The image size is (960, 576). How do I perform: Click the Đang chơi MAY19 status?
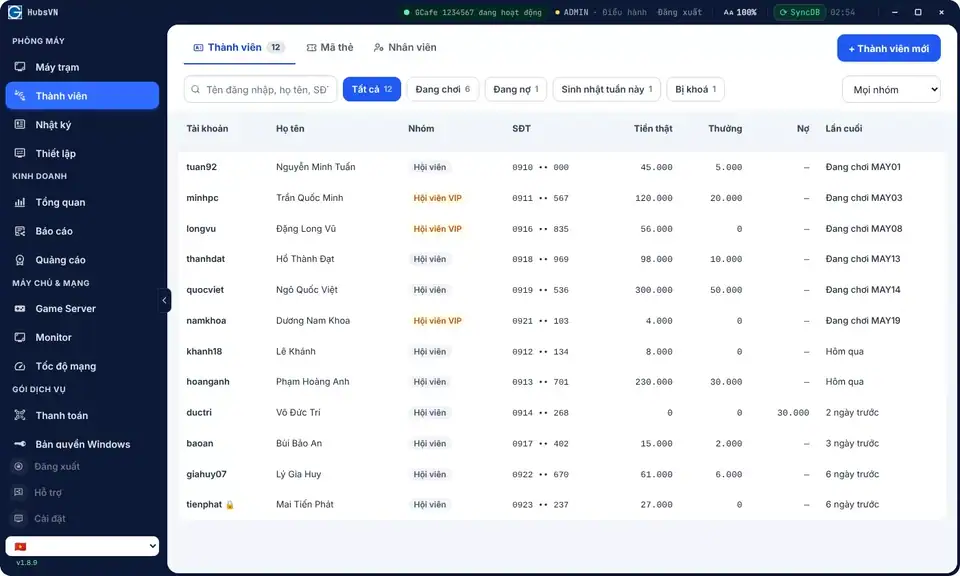coord(863,321)
